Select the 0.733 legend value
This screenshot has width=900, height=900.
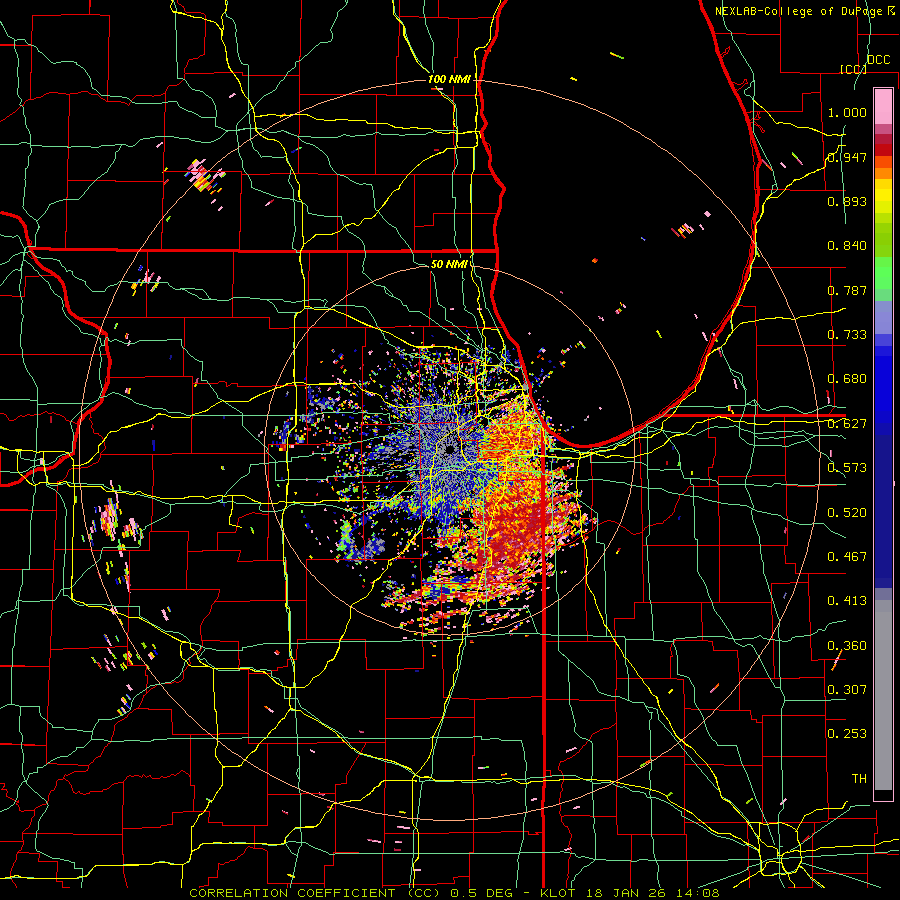(x=847, y=335)
